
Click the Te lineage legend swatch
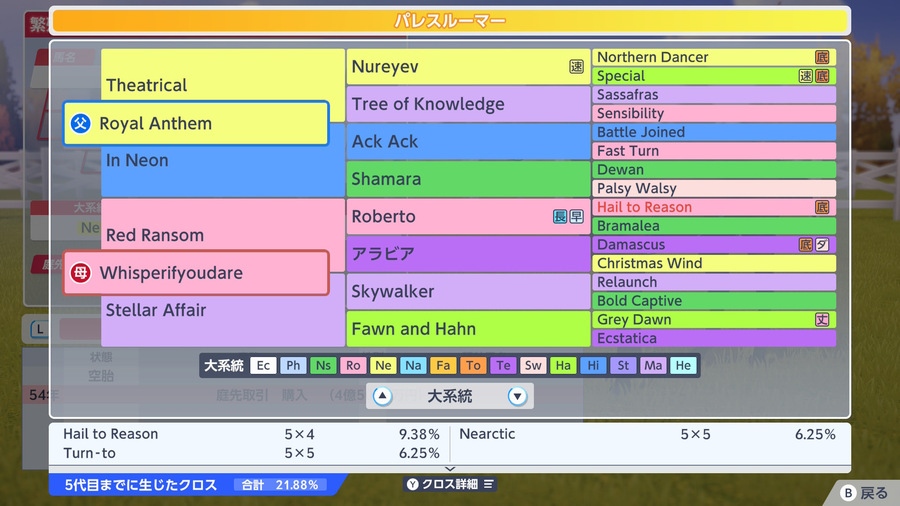503,365
